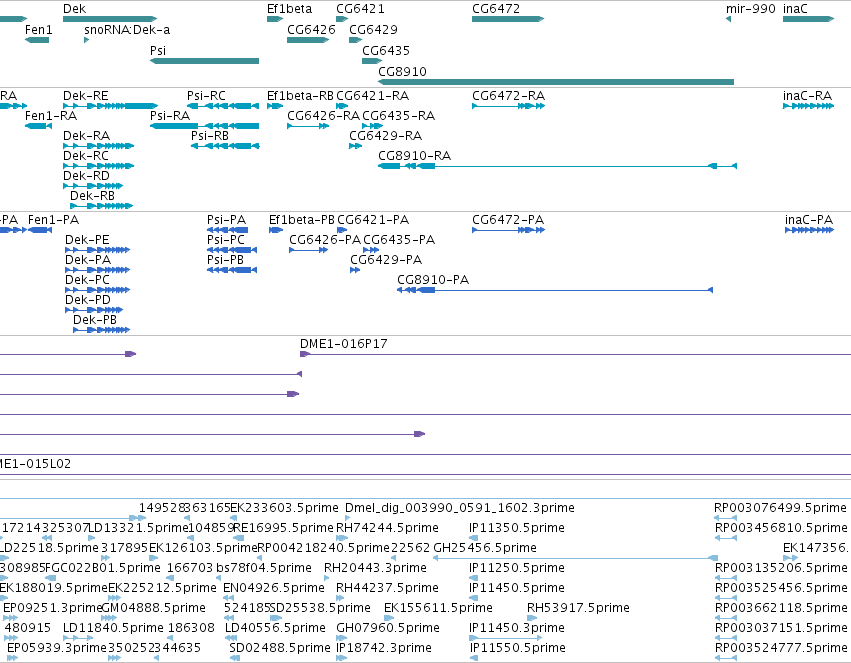
Task: Click the Dek-PA protein label
Action: (88, 260)
